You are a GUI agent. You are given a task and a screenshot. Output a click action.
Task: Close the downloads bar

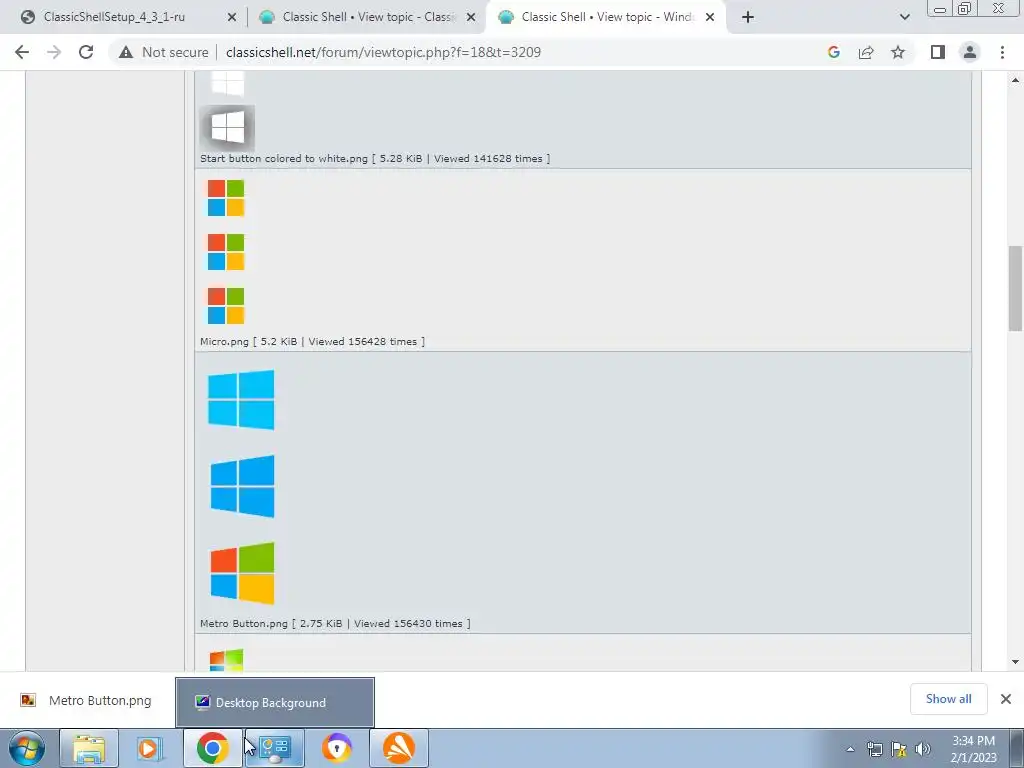point(1006,699)
